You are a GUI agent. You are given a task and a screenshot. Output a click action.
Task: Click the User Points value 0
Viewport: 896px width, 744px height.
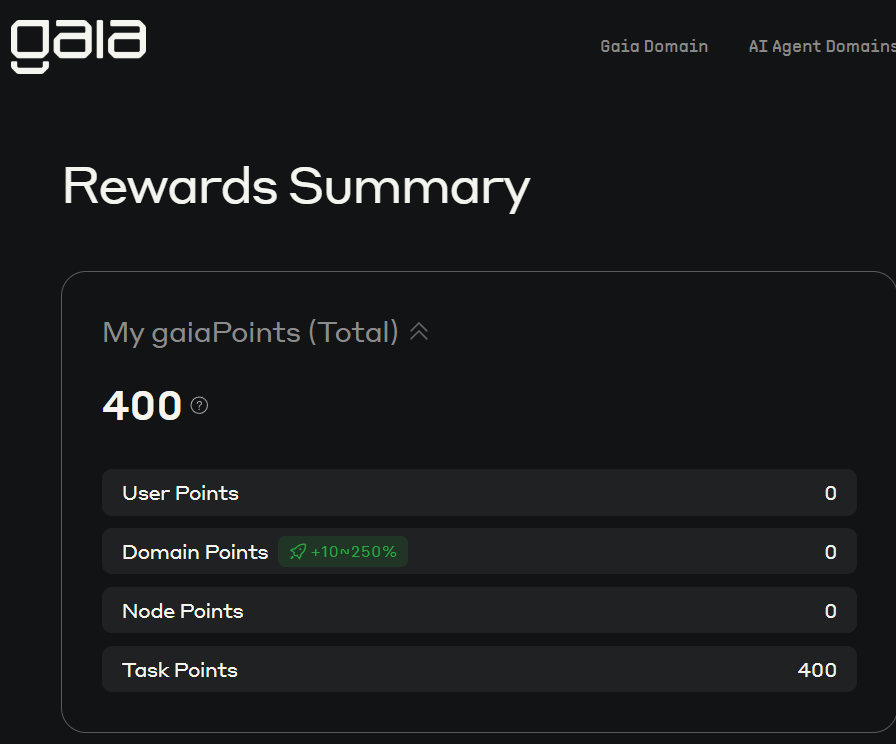coord(830,493)
